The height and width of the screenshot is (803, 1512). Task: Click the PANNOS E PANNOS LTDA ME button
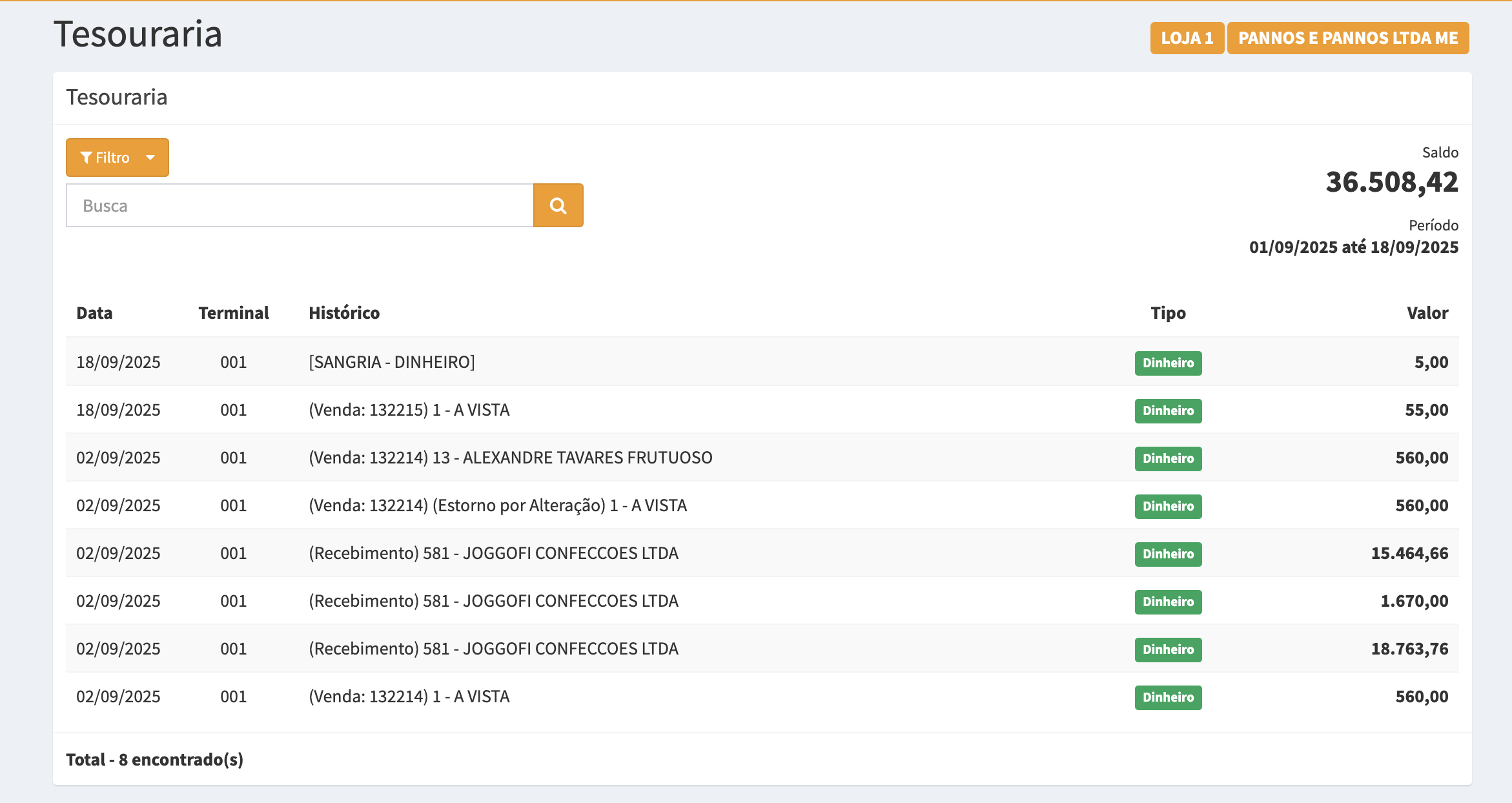[1347, 38]
